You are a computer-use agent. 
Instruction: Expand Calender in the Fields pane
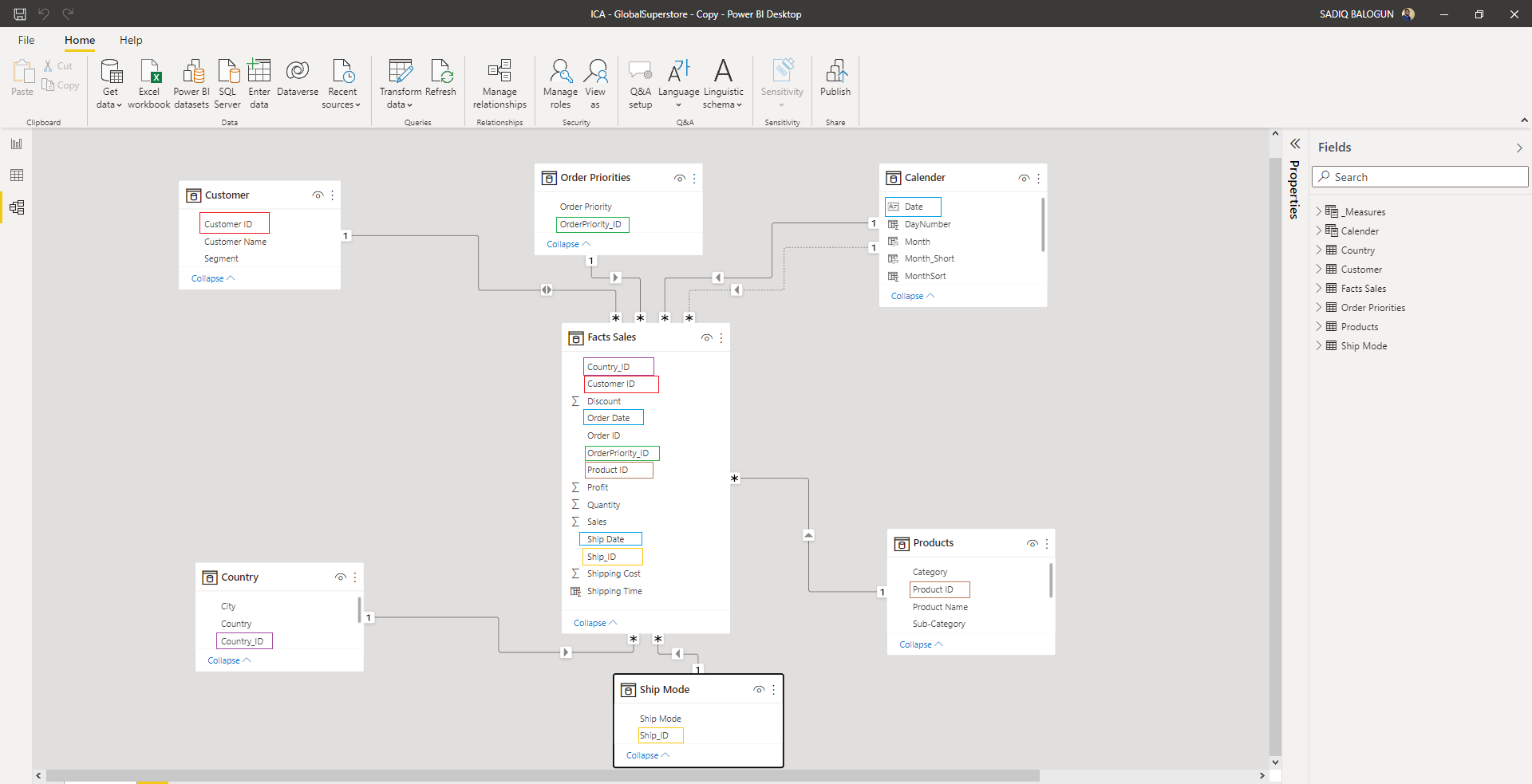(1319, 230)
